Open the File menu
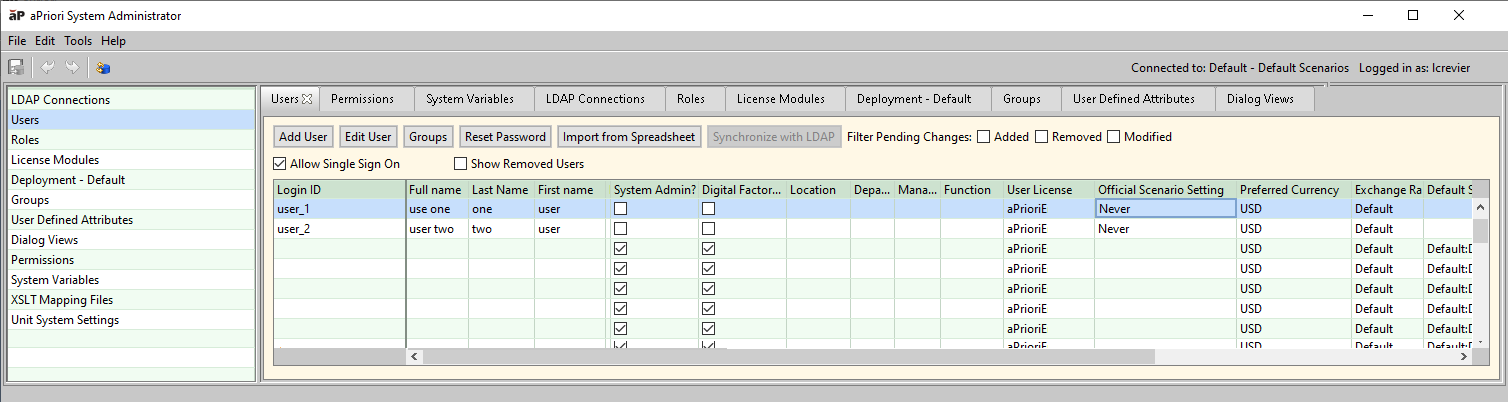 click(x=17, y=41)
